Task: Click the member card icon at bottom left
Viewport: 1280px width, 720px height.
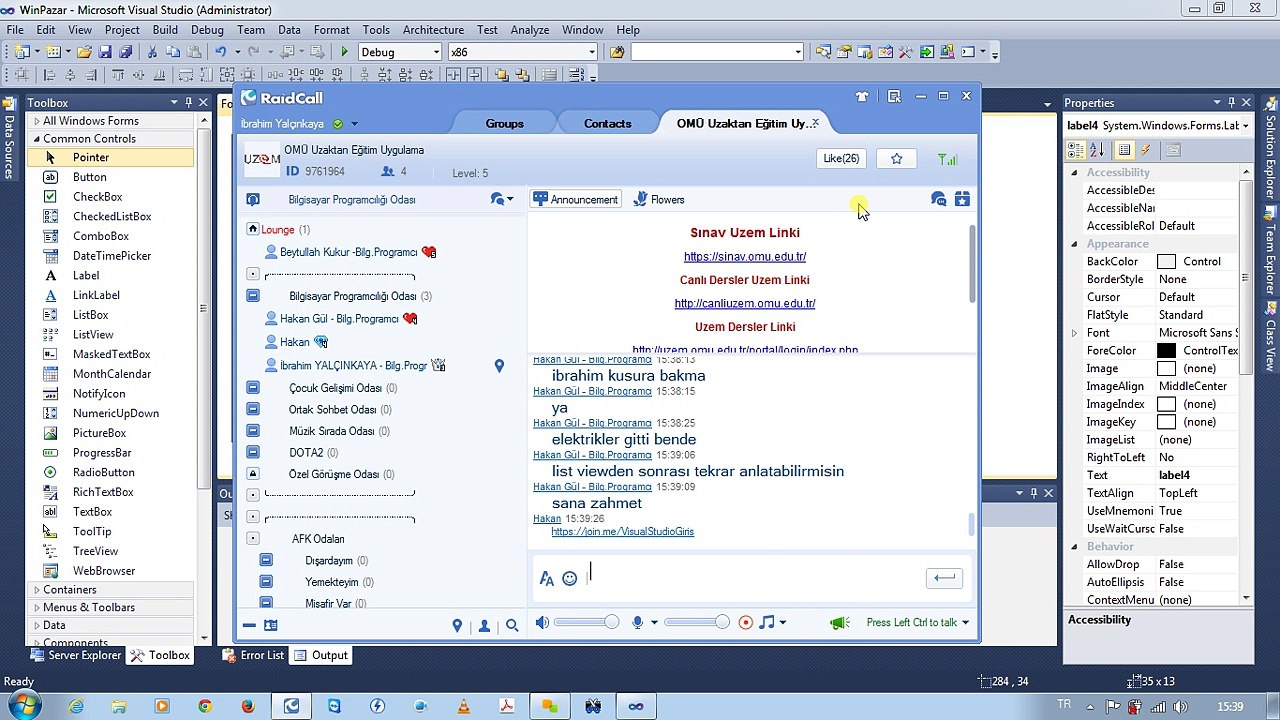Action: pyautogui.click(x=270, y=625)
